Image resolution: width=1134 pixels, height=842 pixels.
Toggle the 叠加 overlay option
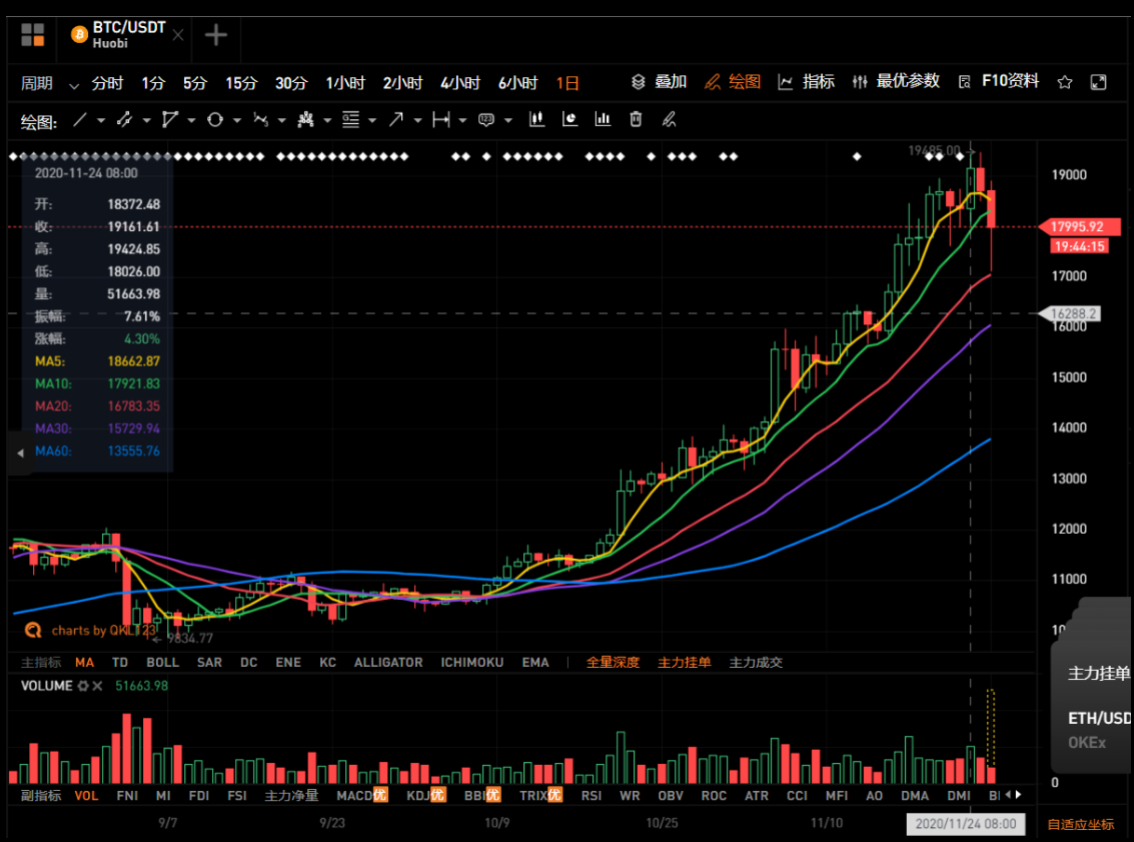coord(659,82)
